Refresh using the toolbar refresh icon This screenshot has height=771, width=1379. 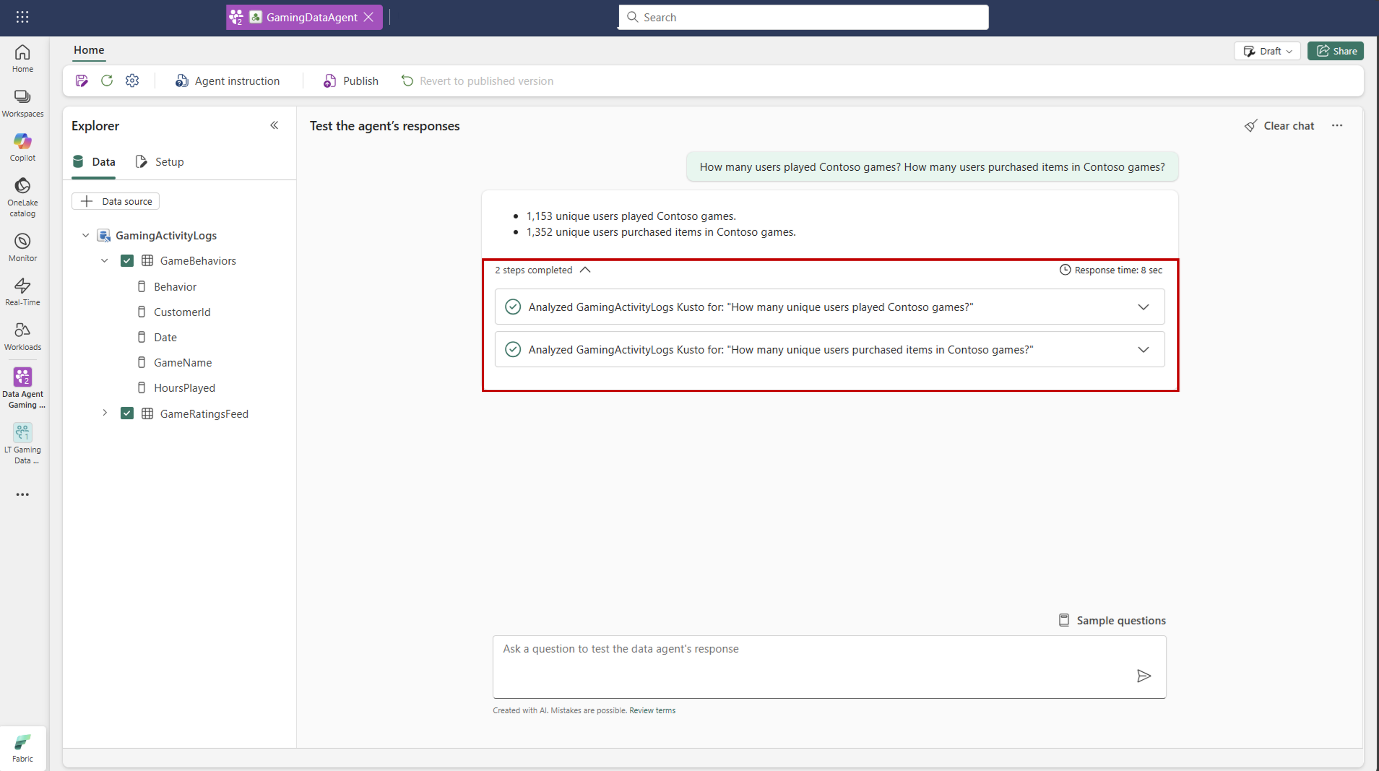pyautogui.click(x=107, y=80)
